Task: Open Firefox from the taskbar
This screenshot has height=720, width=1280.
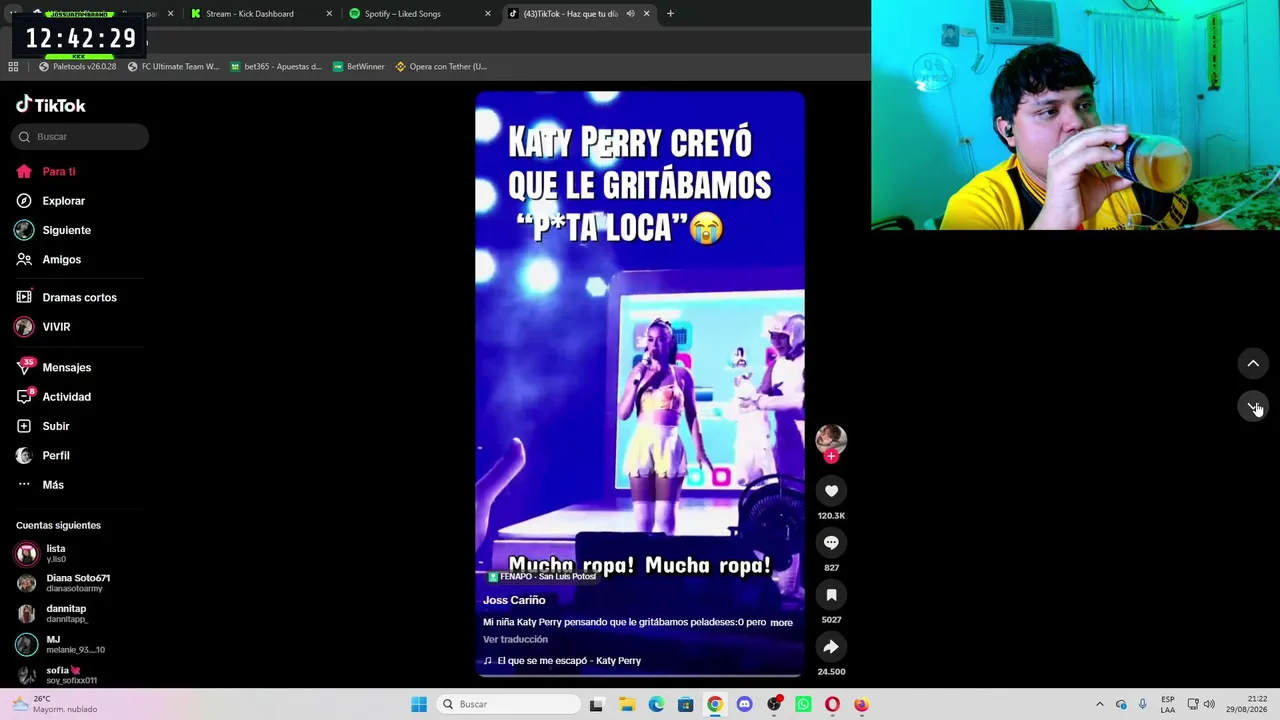Action: click(861, 704)
